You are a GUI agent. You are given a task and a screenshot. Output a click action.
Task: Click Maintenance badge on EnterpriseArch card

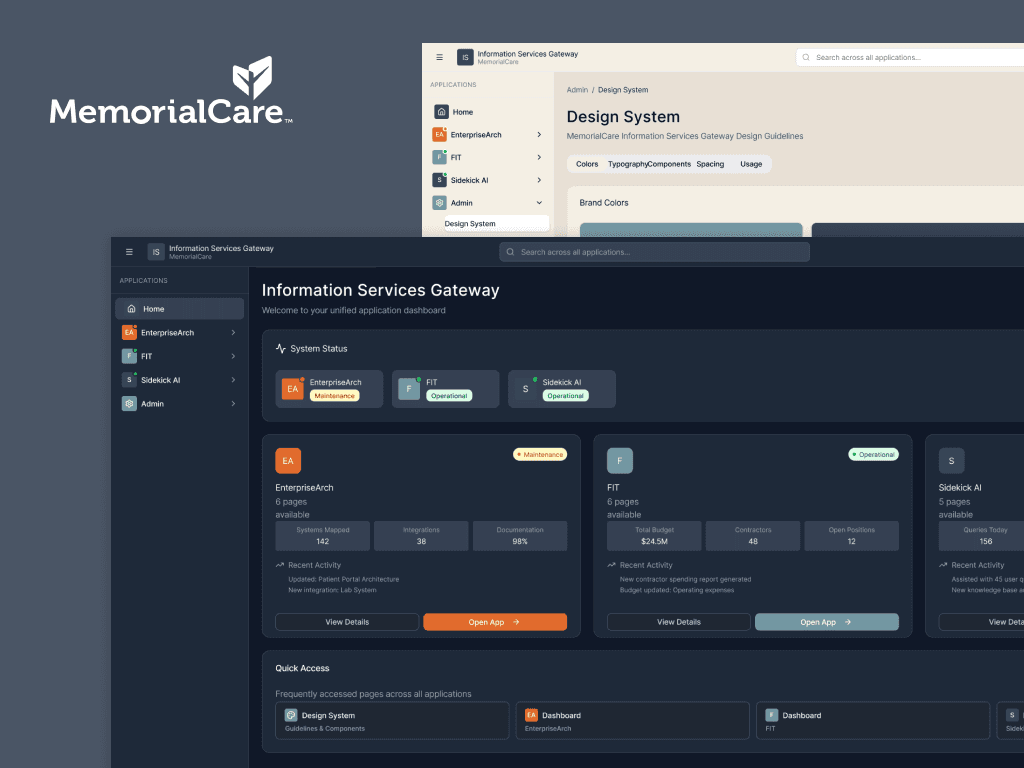(x=540, y=455)
